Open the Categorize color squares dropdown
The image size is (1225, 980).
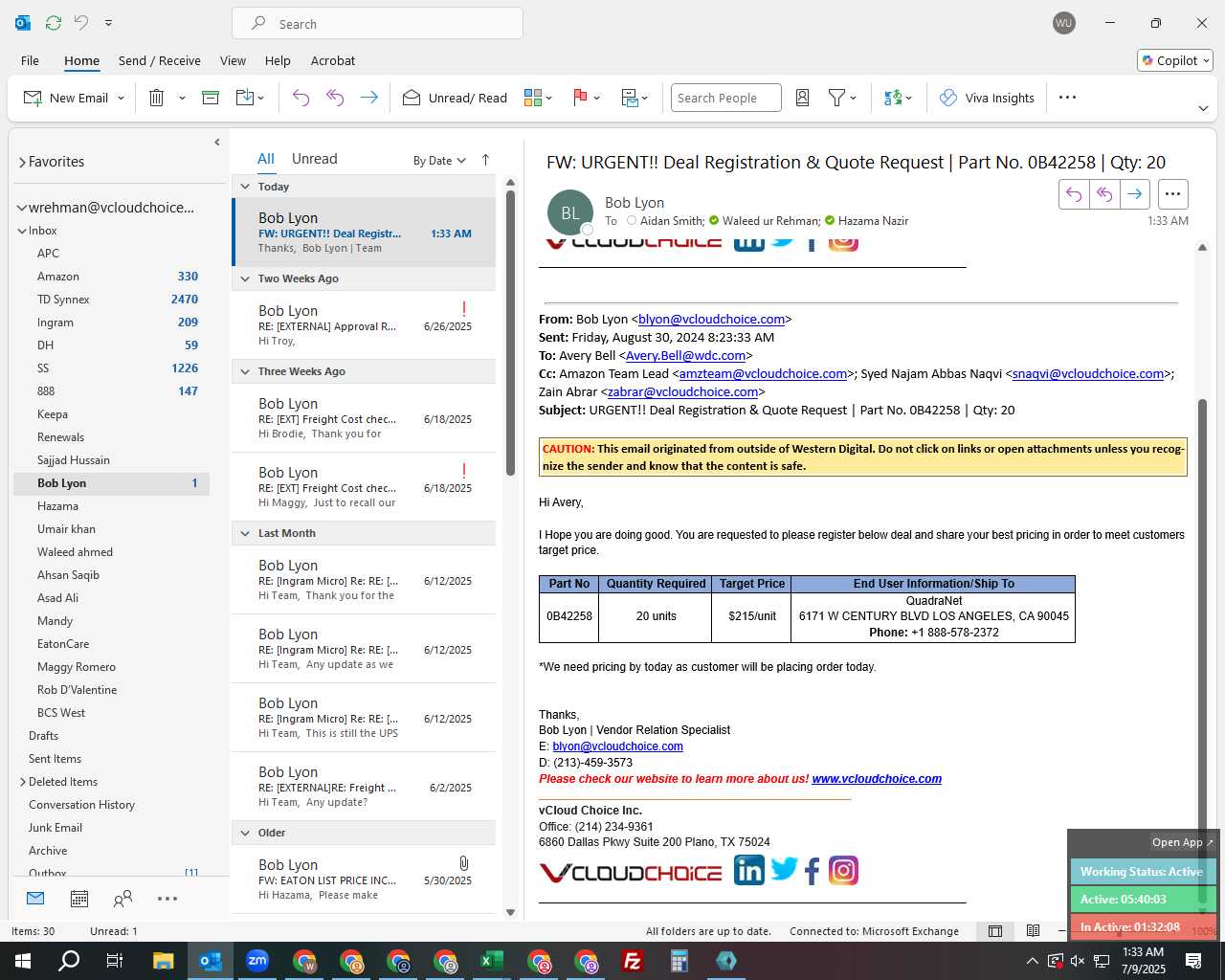539,98
